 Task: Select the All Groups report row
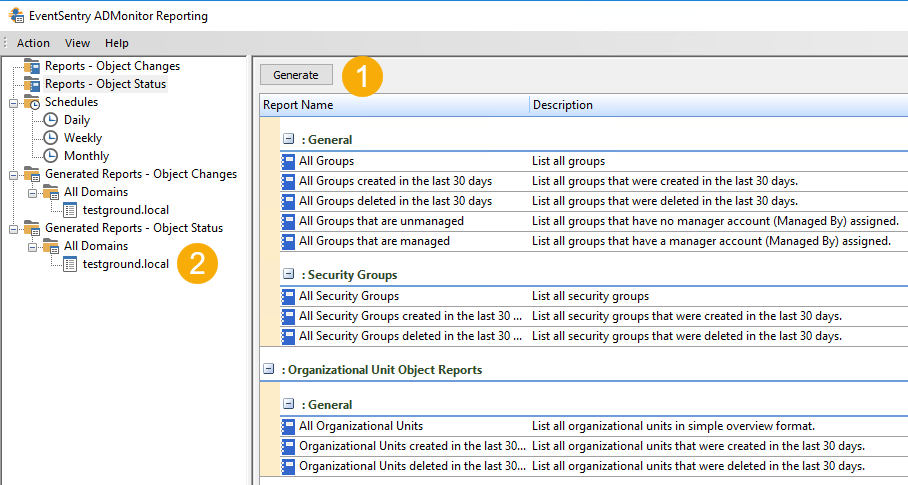tap(594, 161)
